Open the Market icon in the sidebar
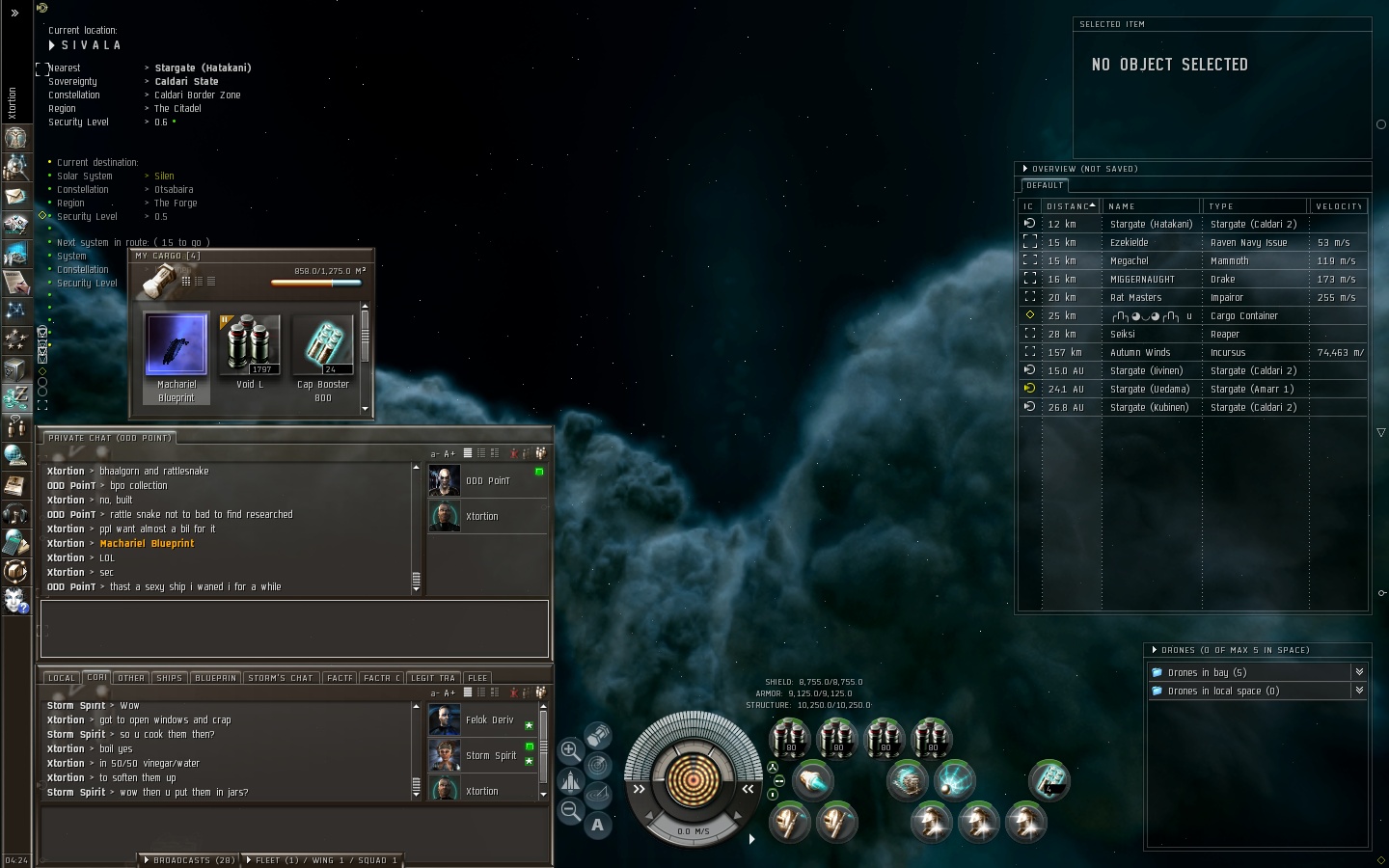1389x868 pixels. (x=15, y=254)
